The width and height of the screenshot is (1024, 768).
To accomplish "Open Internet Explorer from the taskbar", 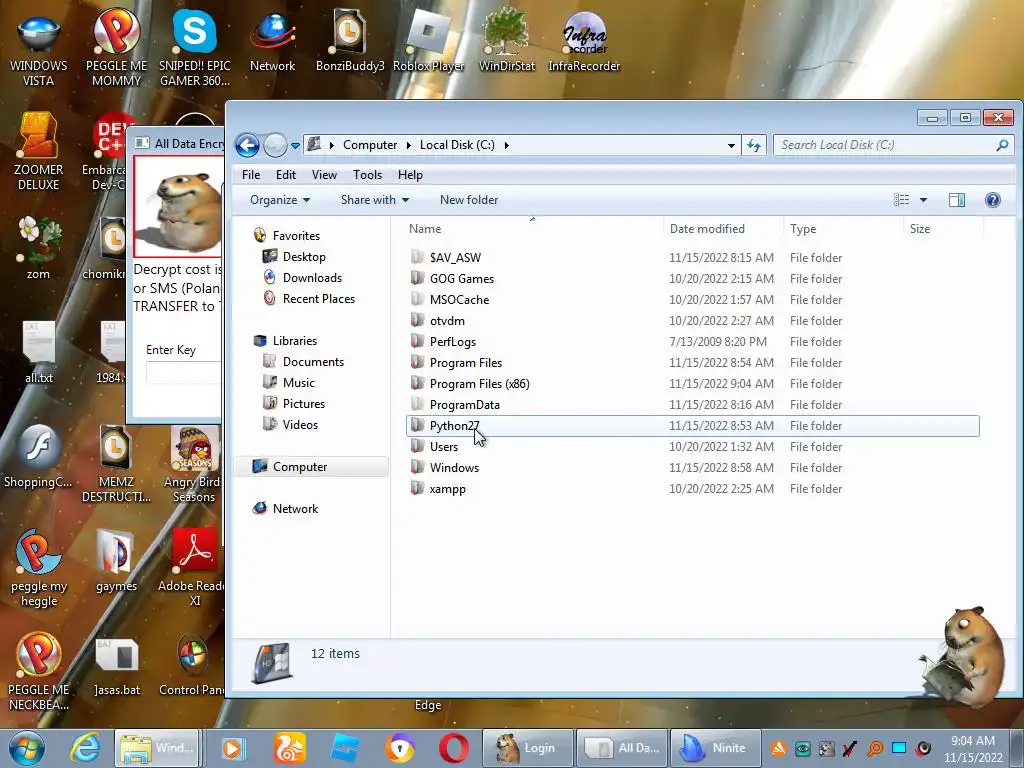I will 85,748.
